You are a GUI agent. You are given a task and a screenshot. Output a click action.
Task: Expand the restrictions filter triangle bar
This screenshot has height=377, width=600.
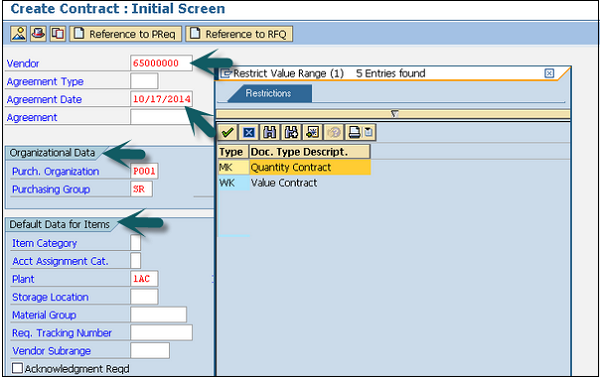393,114
